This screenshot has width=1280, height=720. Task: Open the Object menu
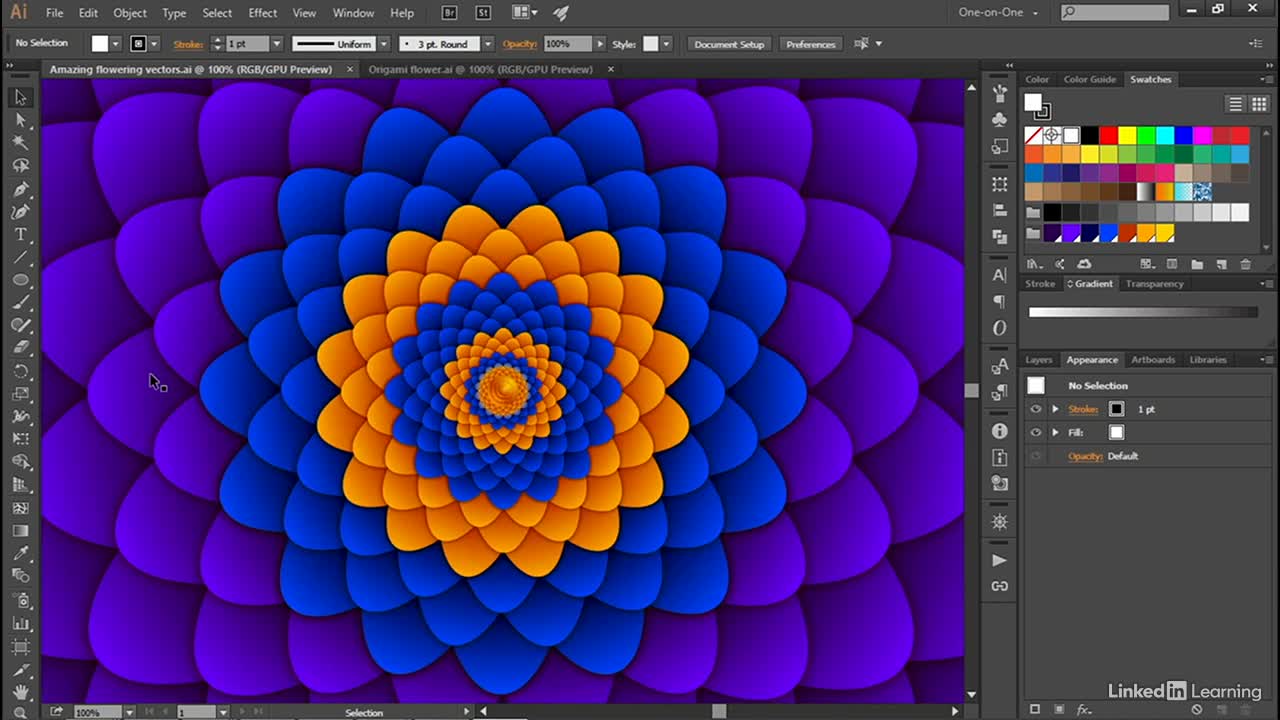point(130,13)
